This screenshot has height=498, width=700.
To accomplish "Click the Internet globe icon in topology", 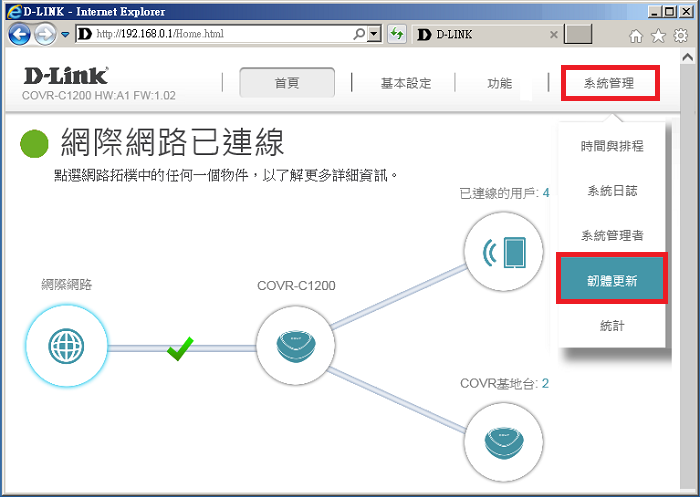I will click(64, 346).
